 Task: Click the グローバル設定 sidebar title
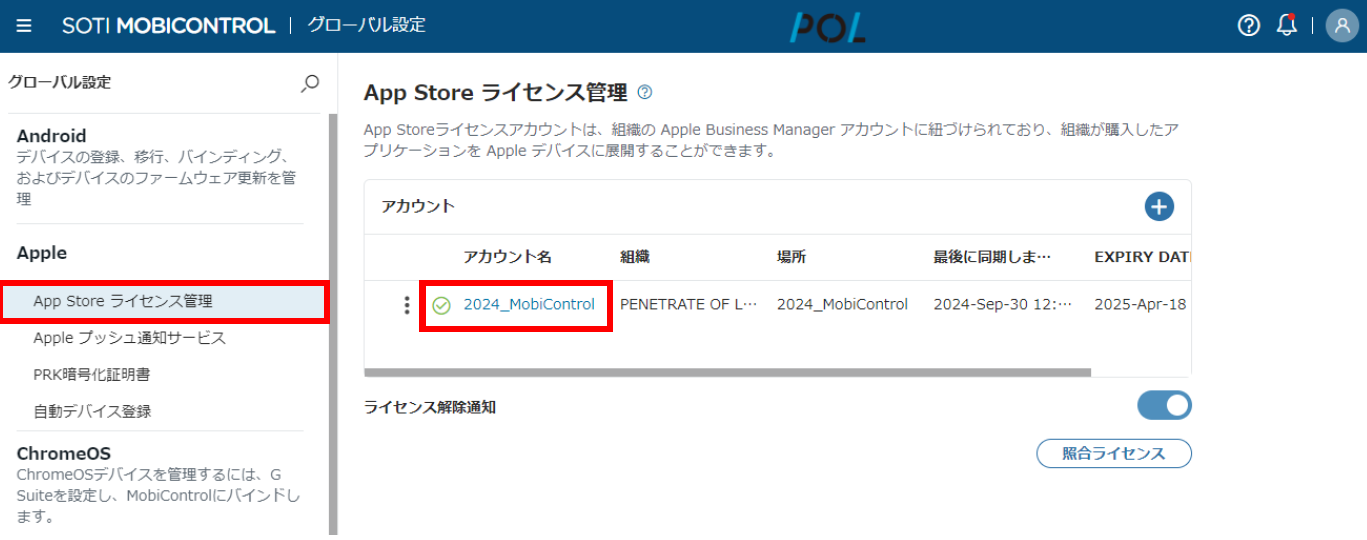point(60,83)
